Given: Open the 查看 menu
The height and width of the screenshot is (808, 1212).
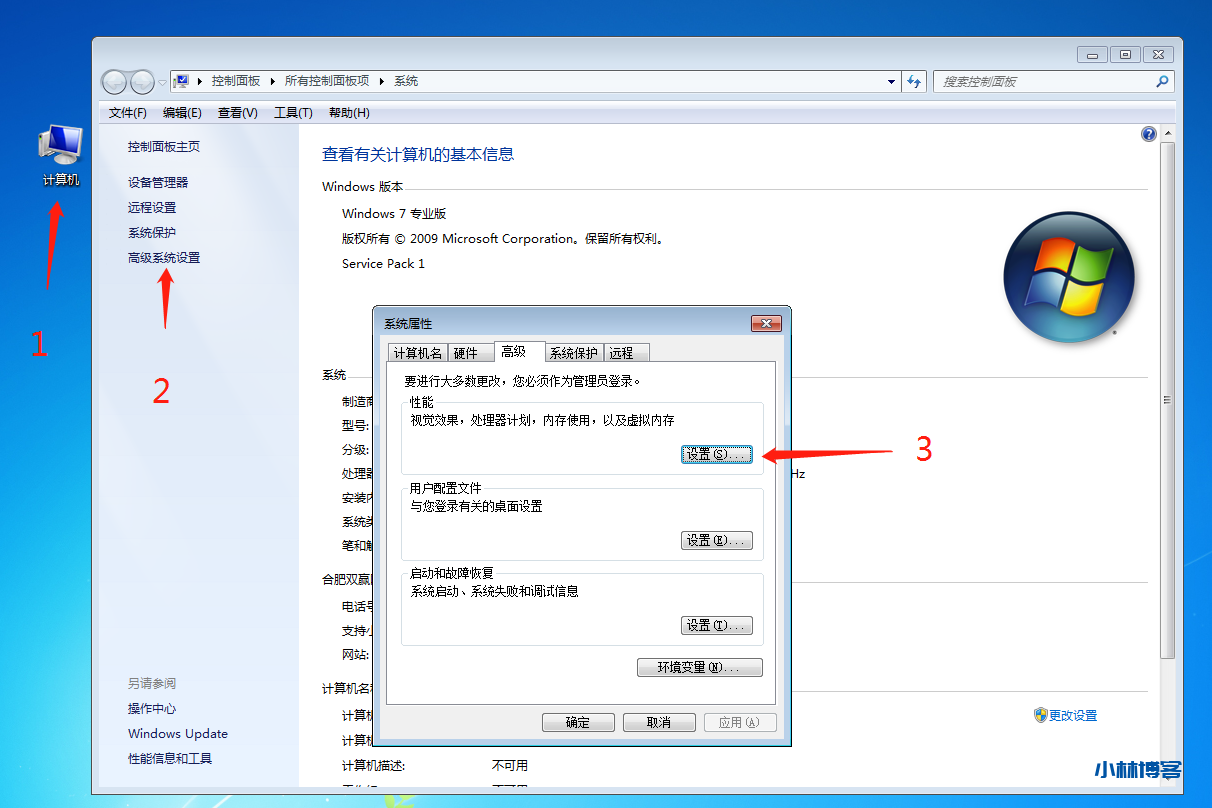Looking at the screenshot, I should pyautogui.click(x=236, y=112).
